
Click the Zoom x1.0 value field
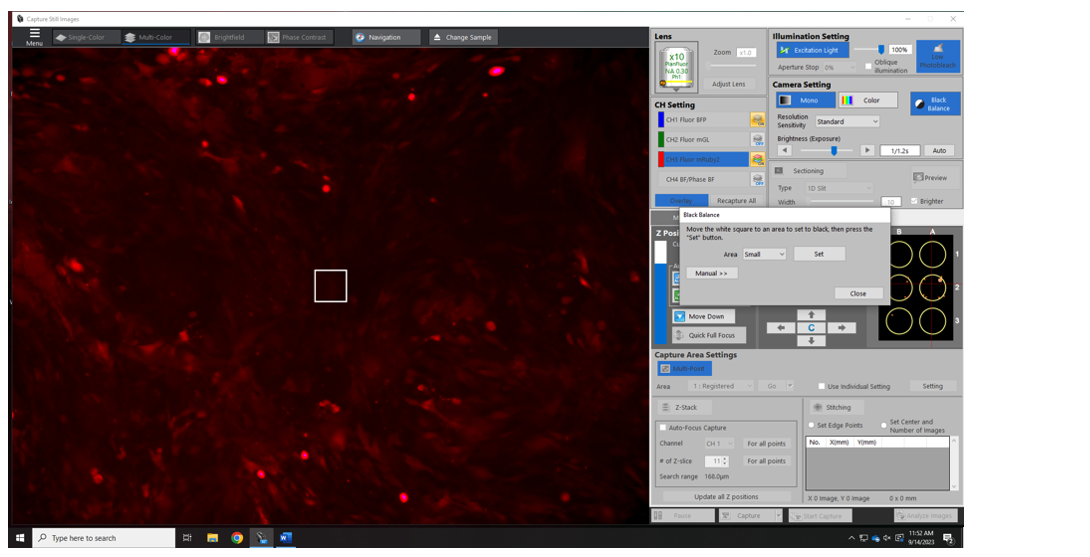(746, 53)
